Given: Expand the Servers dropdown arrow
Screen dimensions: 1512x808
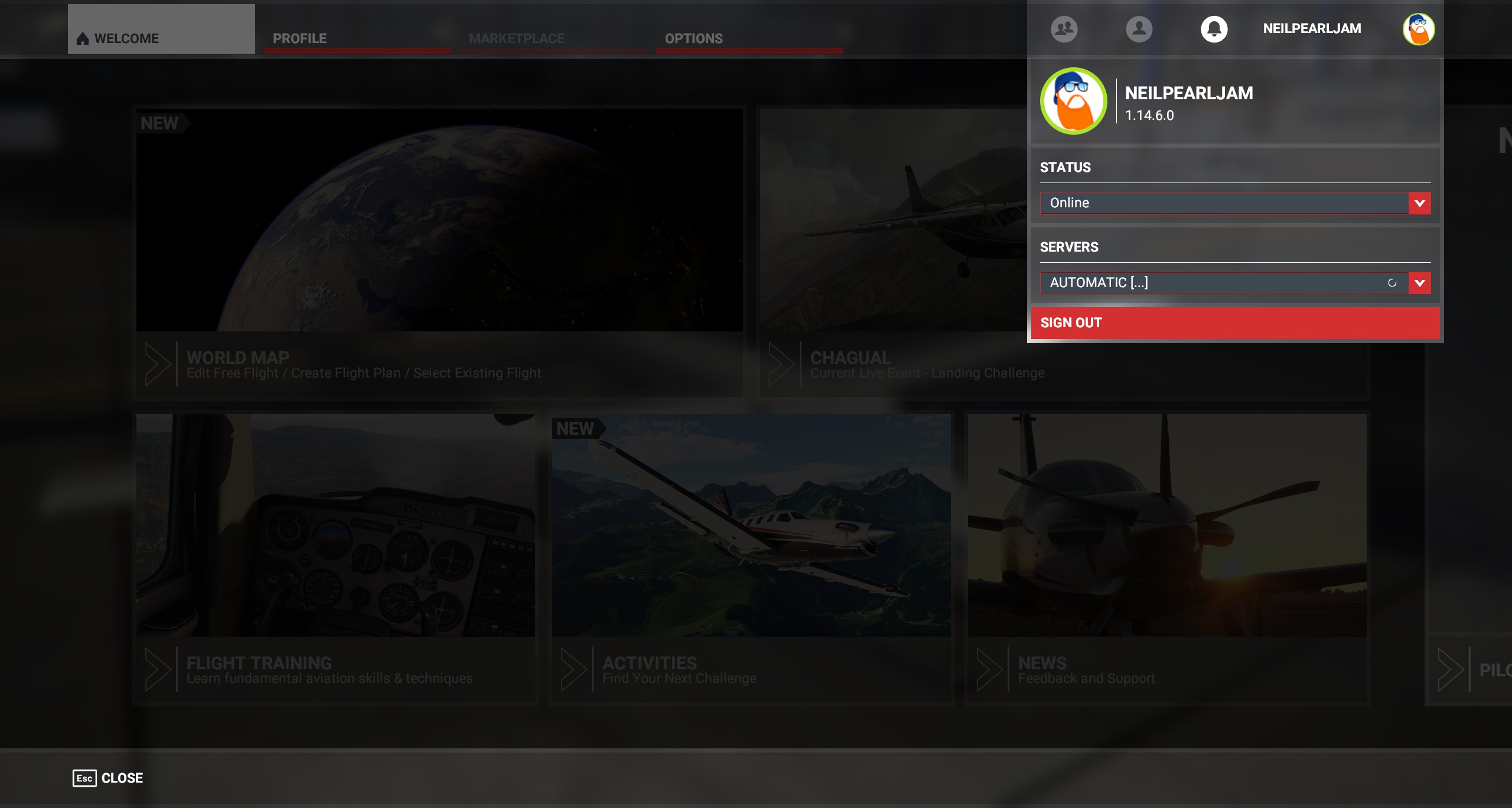Looking at the screenshot, I should coord(1419,283).
